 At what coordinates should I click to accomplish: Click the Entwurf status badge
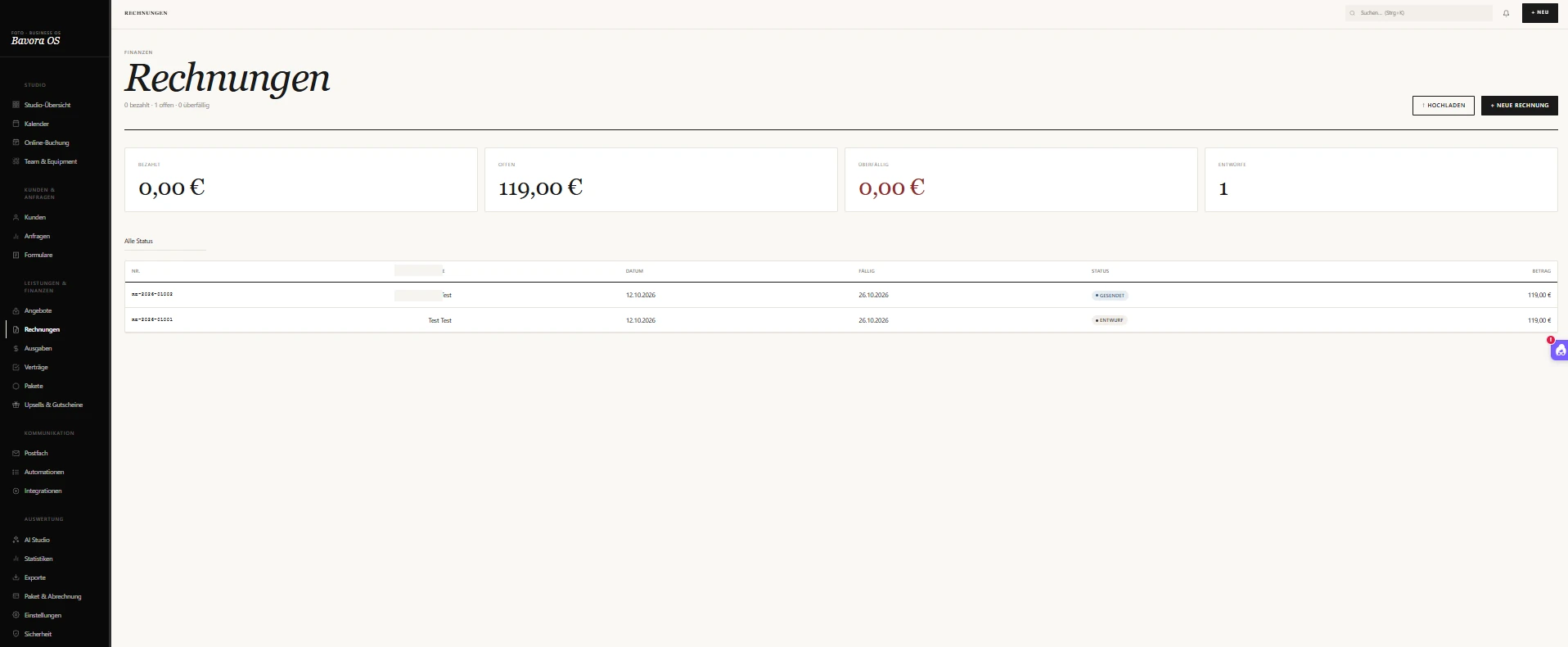pos(1110,320)
